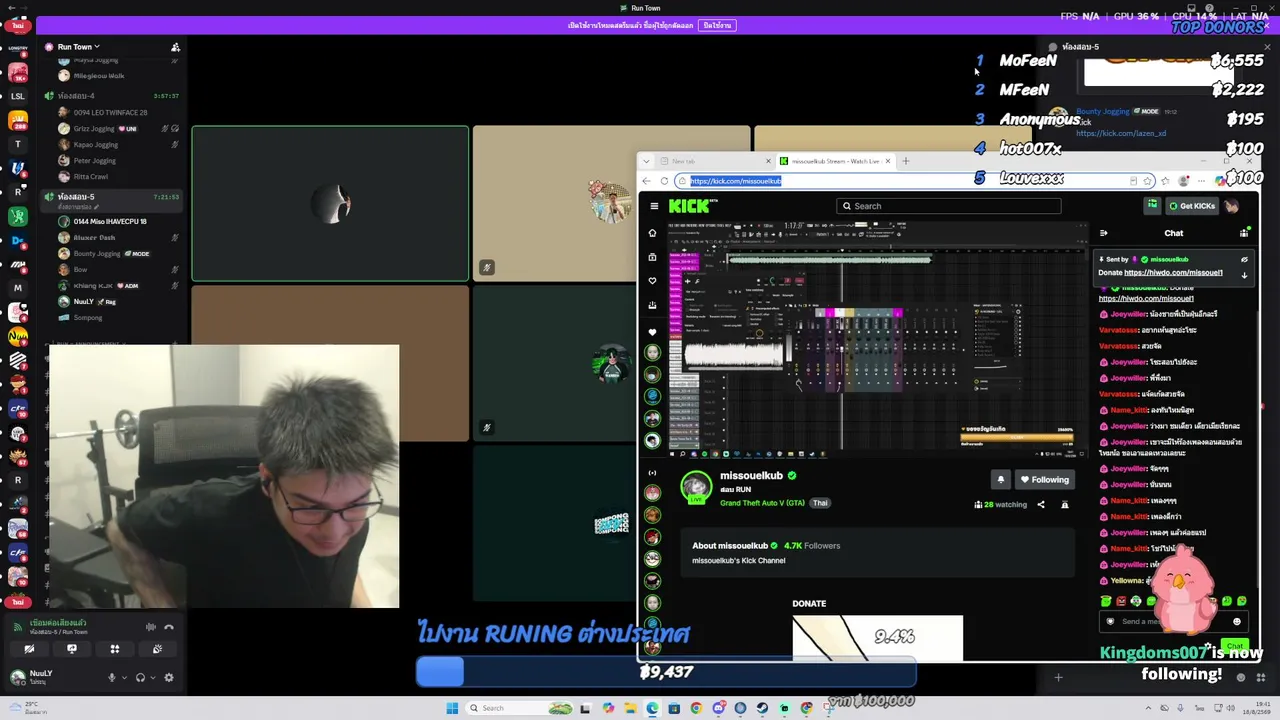Click the notification bell beside Following button
Viewport: 1280px width, 720px height.
point(1000,480)
